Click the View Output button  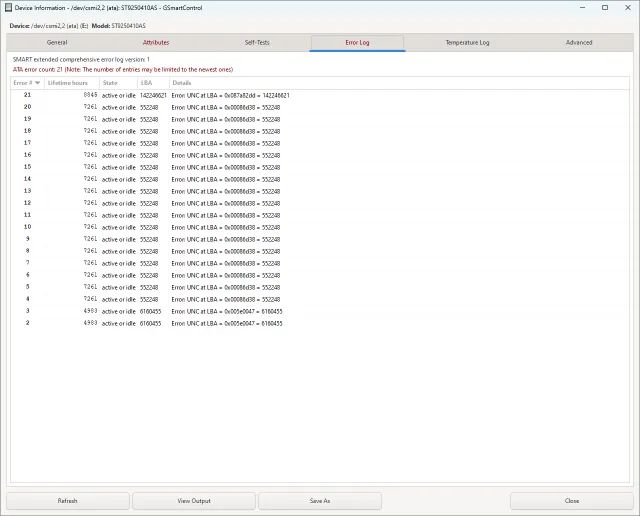click(193, 501)
